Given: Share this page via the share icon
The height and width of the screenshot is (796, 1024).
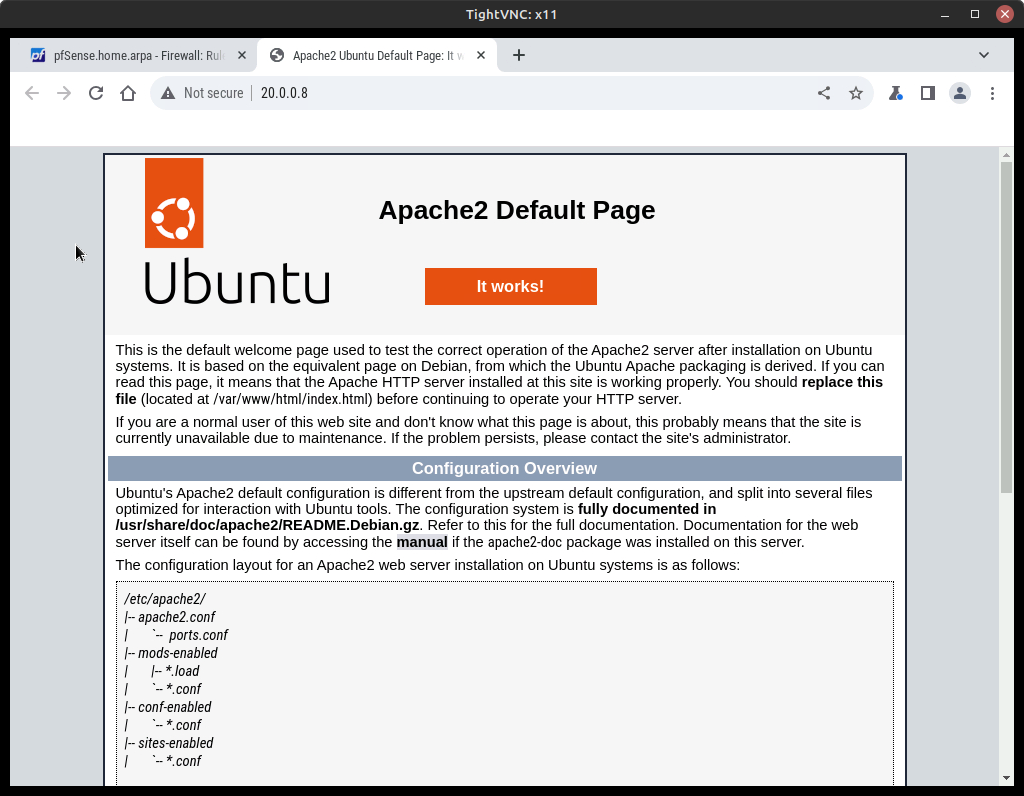Looking at the screenshot, I should [824, 93].
